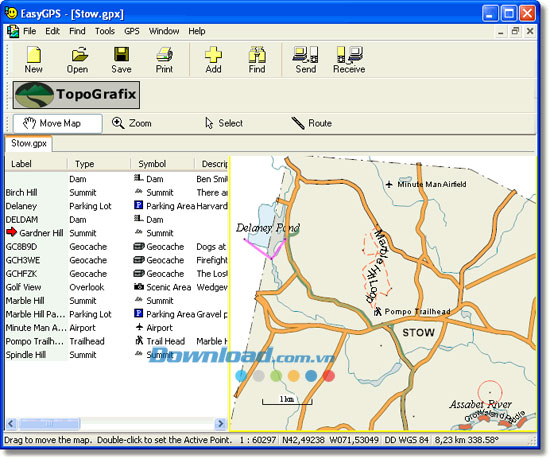Click the Delaney Pond label on the map

point(268,228)
